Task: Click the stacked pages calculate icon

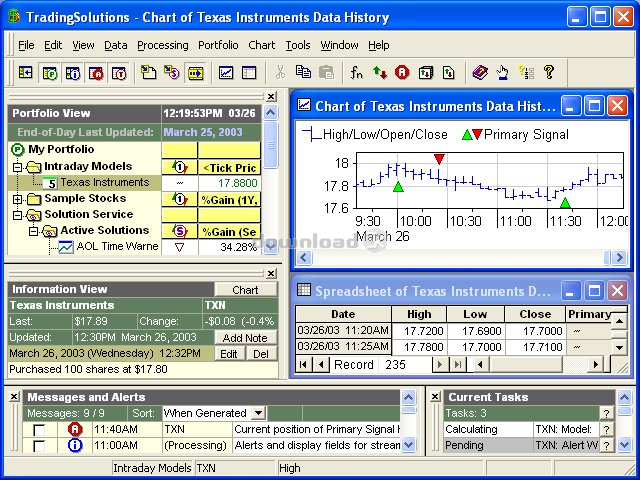Action: point(425,73)
